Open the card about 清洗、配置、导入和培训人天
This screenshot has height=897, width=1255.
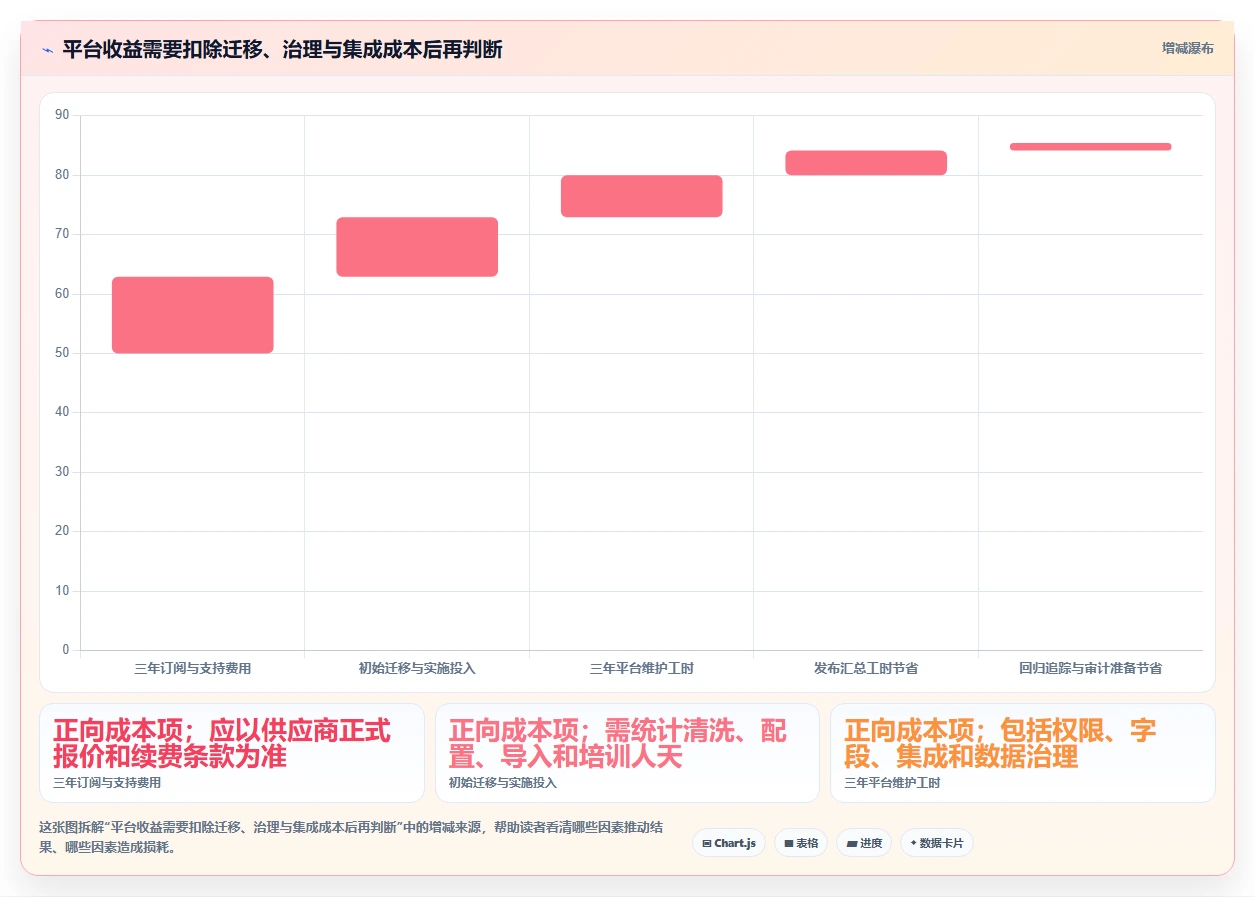tap(627, 752)
